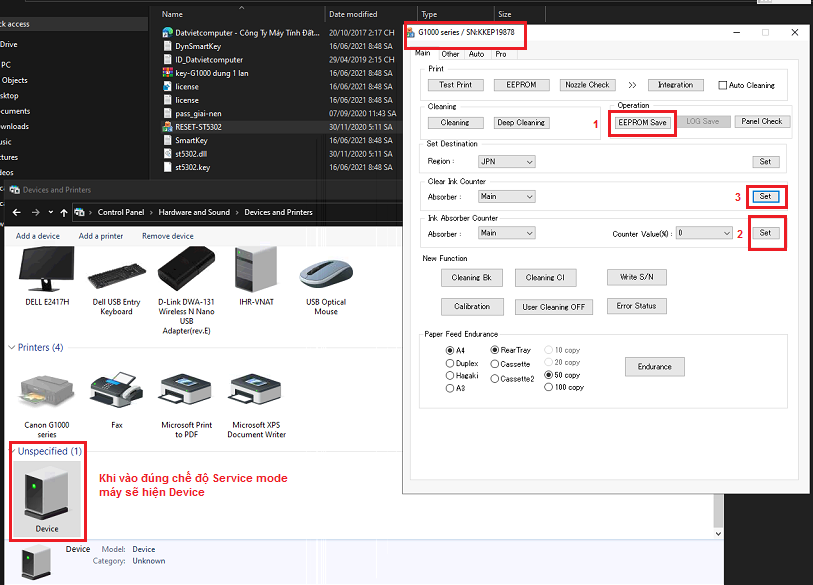813x585 pixels.
Task: Select the 50 copy radio button
Action: click(548, 374)
